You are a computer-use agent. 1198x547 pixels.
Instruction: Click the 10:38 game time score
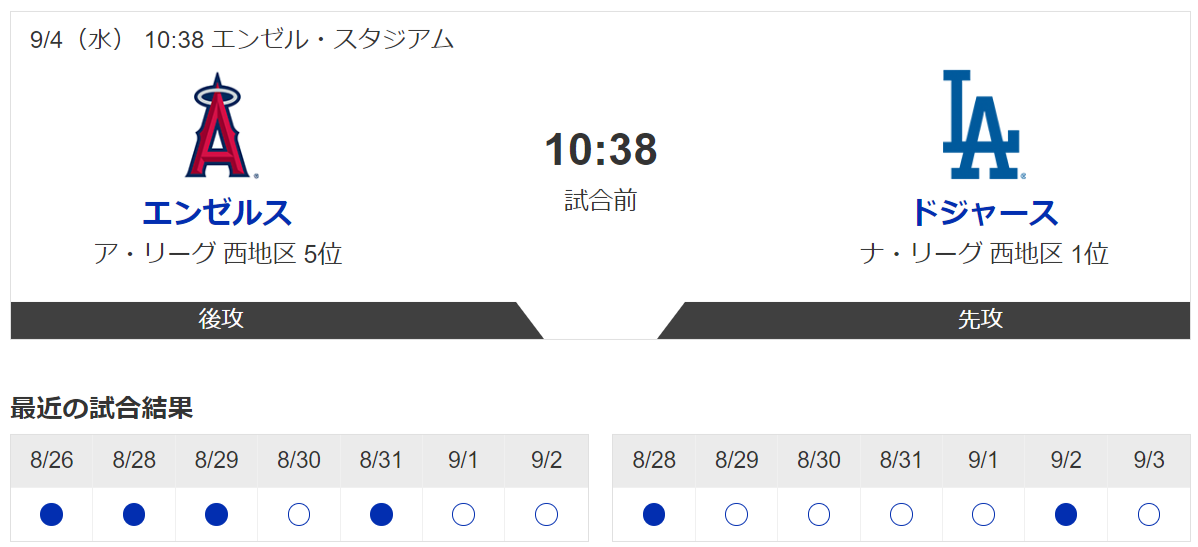point(601,150)
